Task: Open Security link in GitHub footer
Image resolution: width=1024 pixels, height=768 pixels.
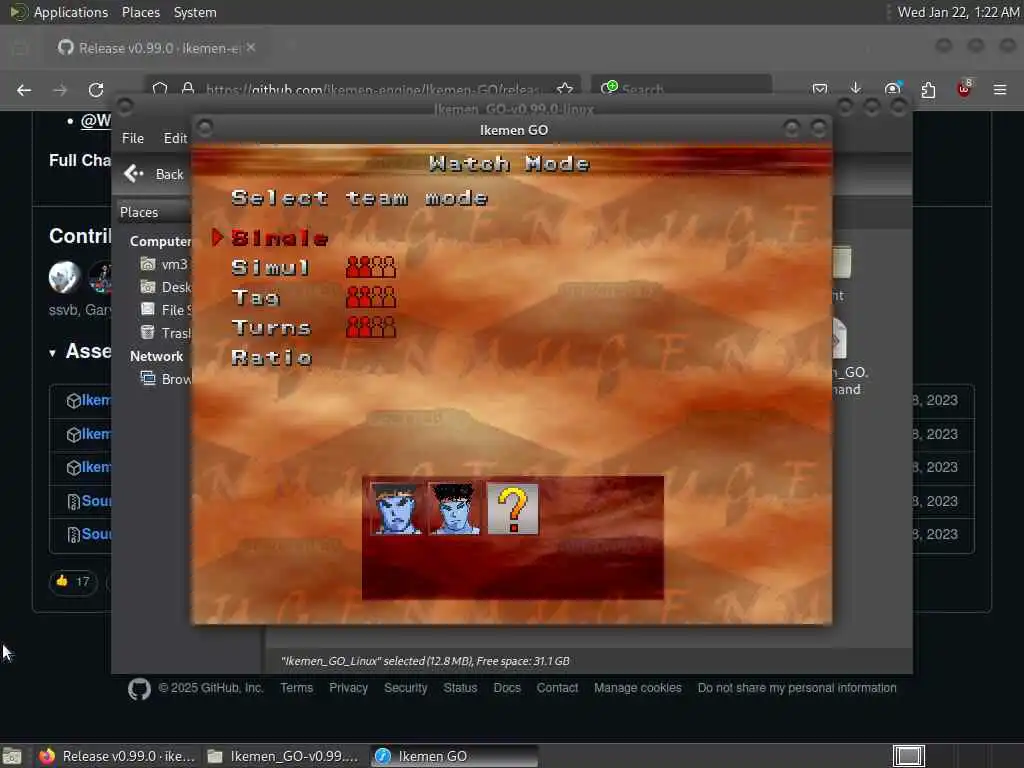Action: click(x=406, y=688)
